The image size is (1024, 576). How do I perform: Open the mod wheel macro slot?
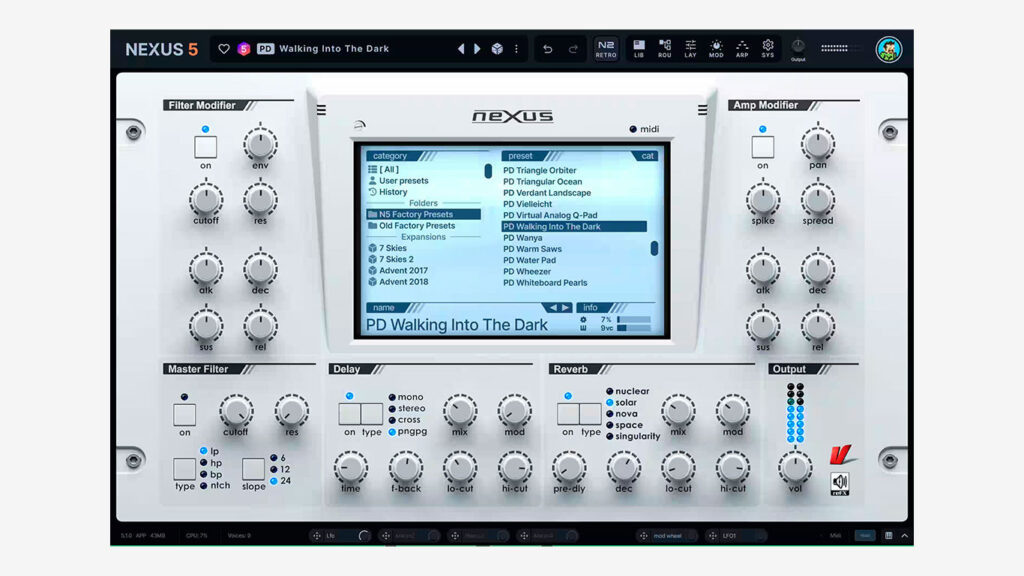[667, 536]
